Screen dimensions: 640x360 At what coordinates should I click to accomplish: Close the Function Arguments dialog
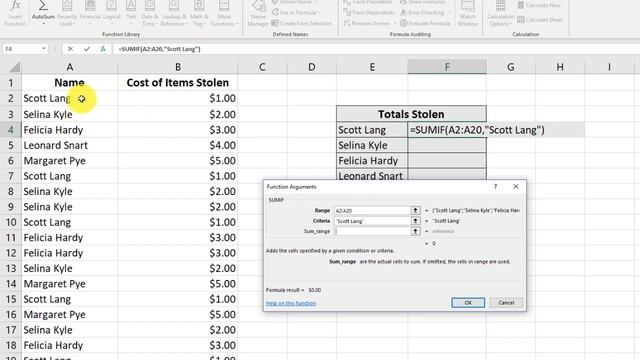516,187
